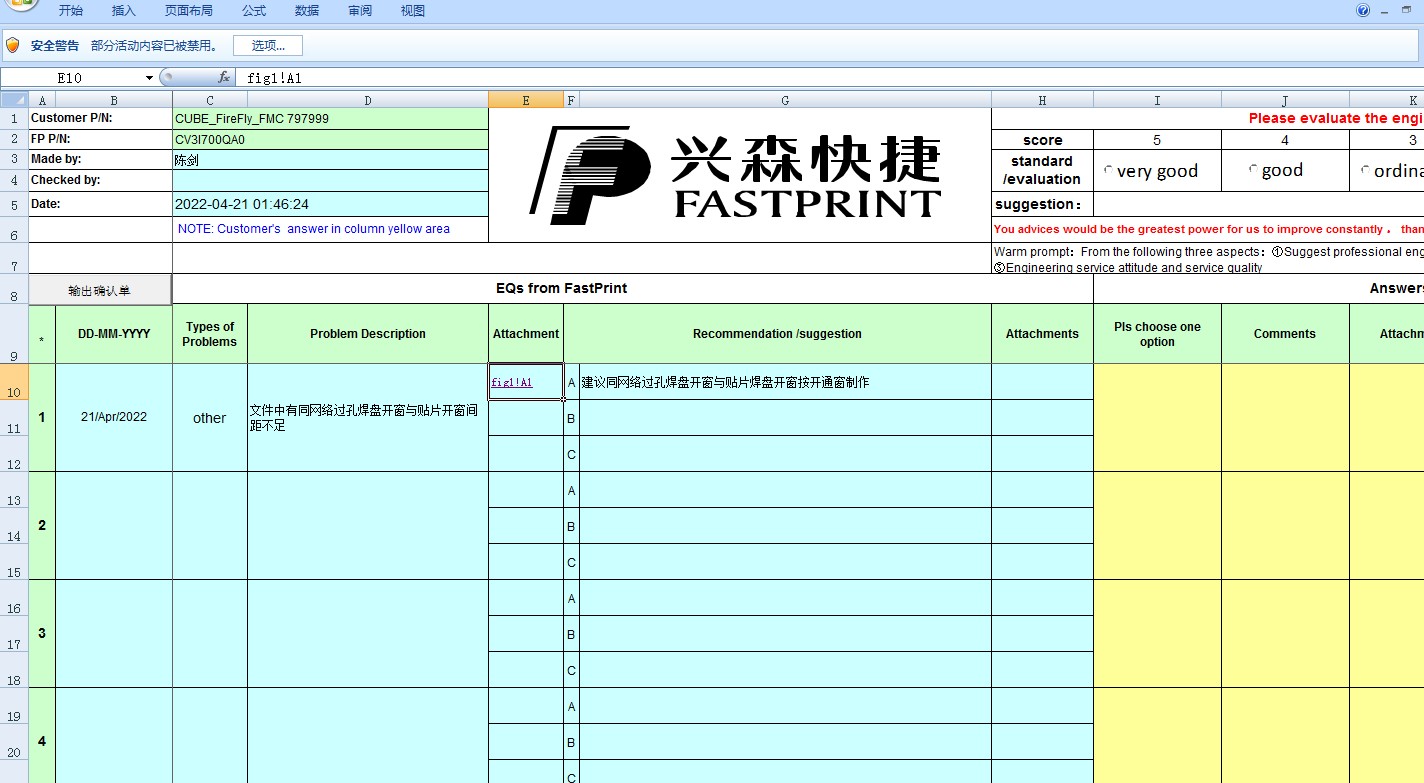The height and width of the screenshot is (783, 1424).
Task: Open the 视图 ribbon tab
Action: 413,11
